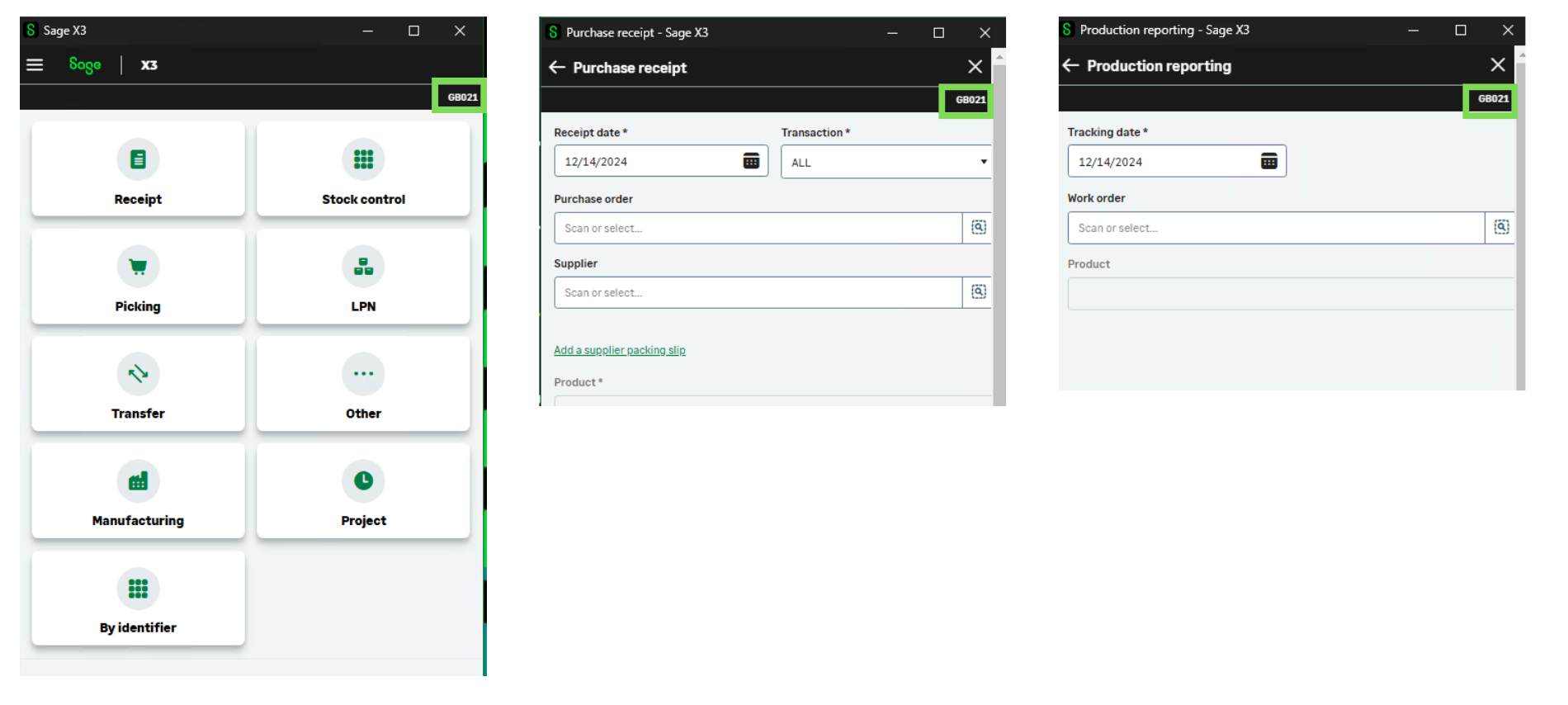
Task: Close the Production reporting page with X
Action: point(1498,64)
